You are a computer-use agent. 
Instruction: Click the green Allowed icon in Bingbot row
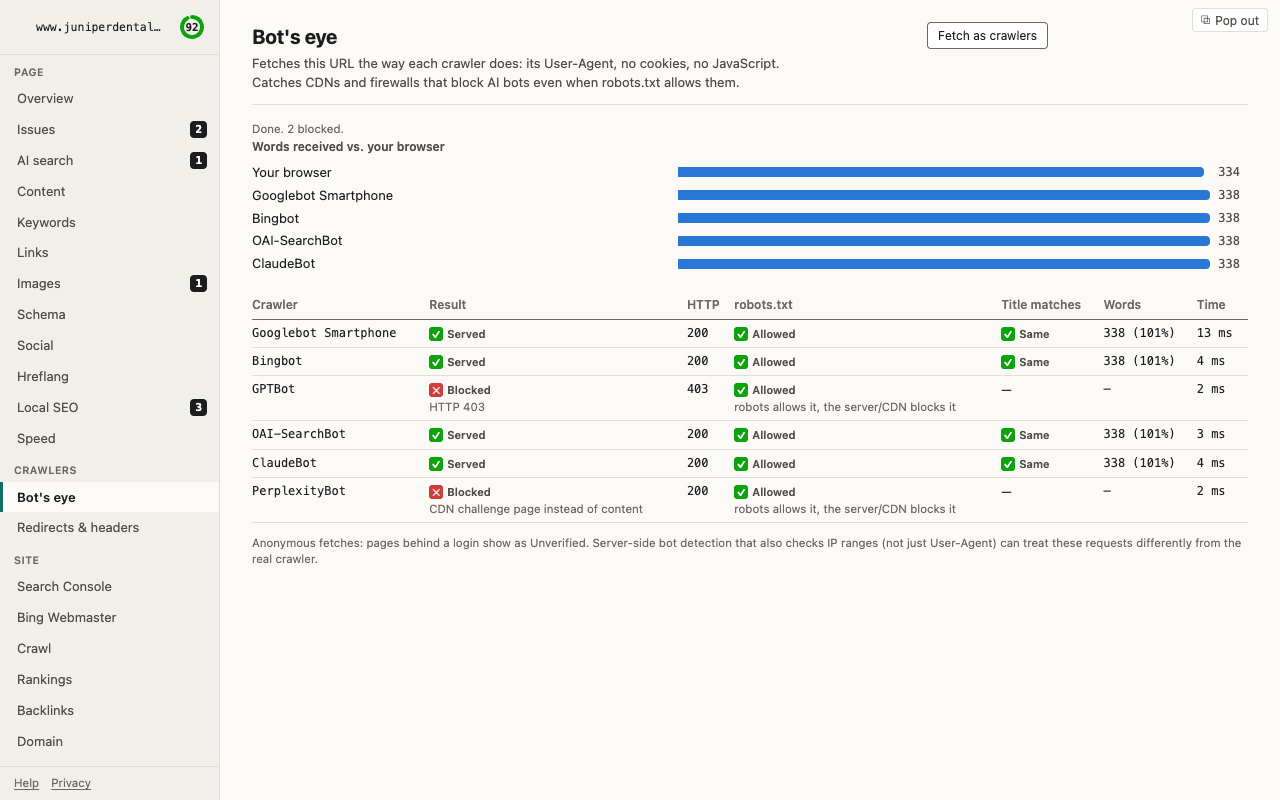[741, 362]
